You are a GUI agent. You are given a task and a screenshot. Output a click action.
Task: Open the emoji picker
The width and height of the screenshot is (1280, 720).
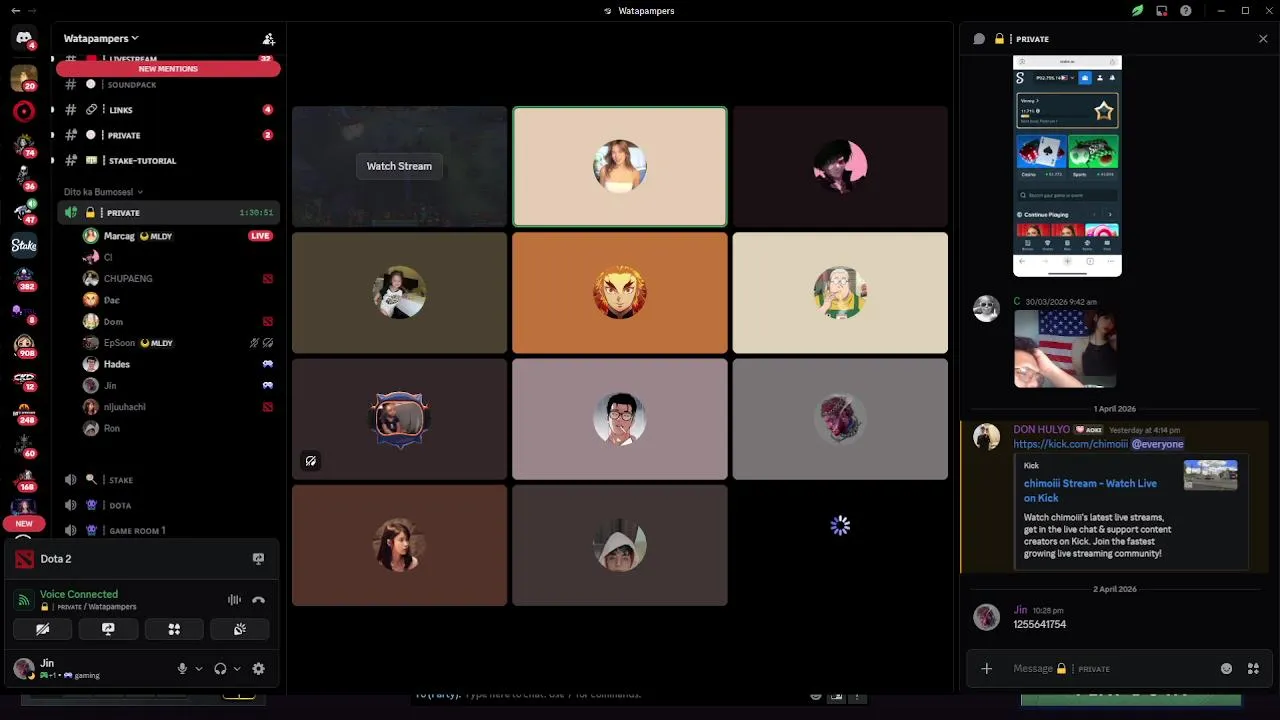click(1227, 669)
